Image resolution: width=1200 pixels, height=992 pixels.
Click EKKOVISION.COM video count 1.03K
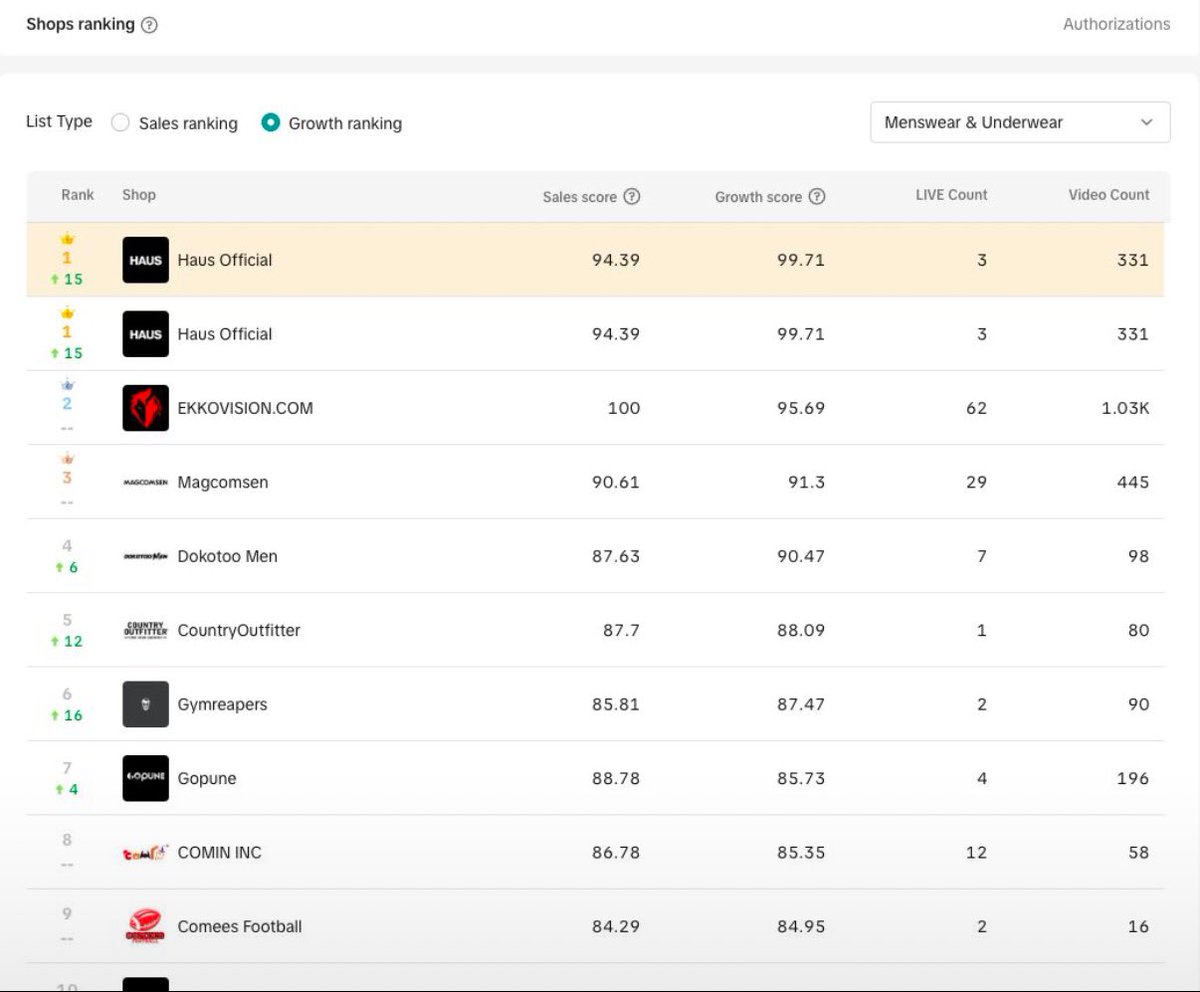(x=1125, y=408)
